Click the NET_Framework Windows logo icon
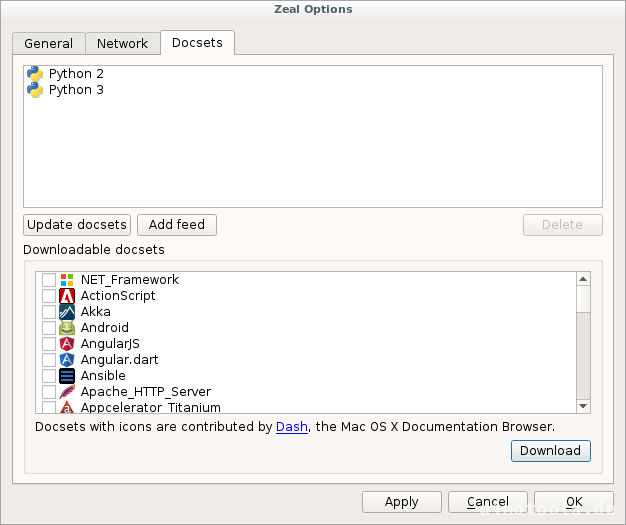The image size is (626, 525). [x=67, y=280]
